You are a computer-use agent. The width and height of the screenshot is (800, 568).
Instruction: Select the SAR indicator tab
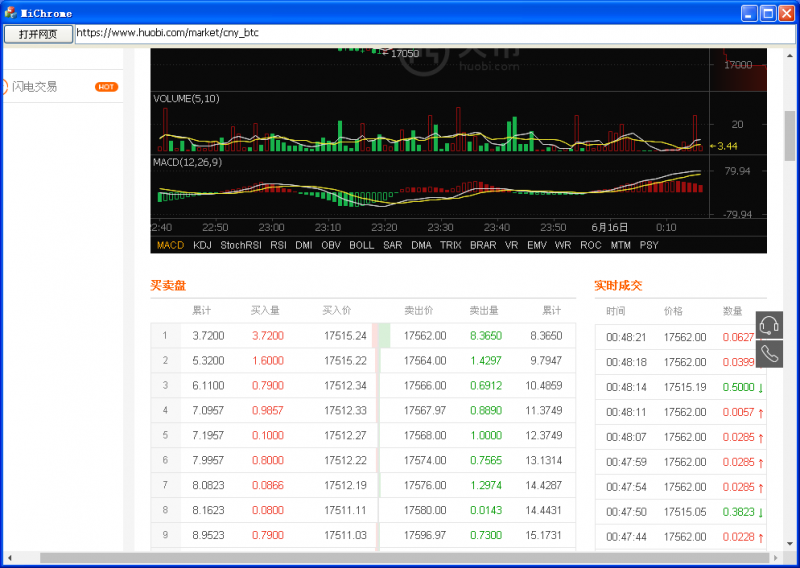(x=392, y=245)
